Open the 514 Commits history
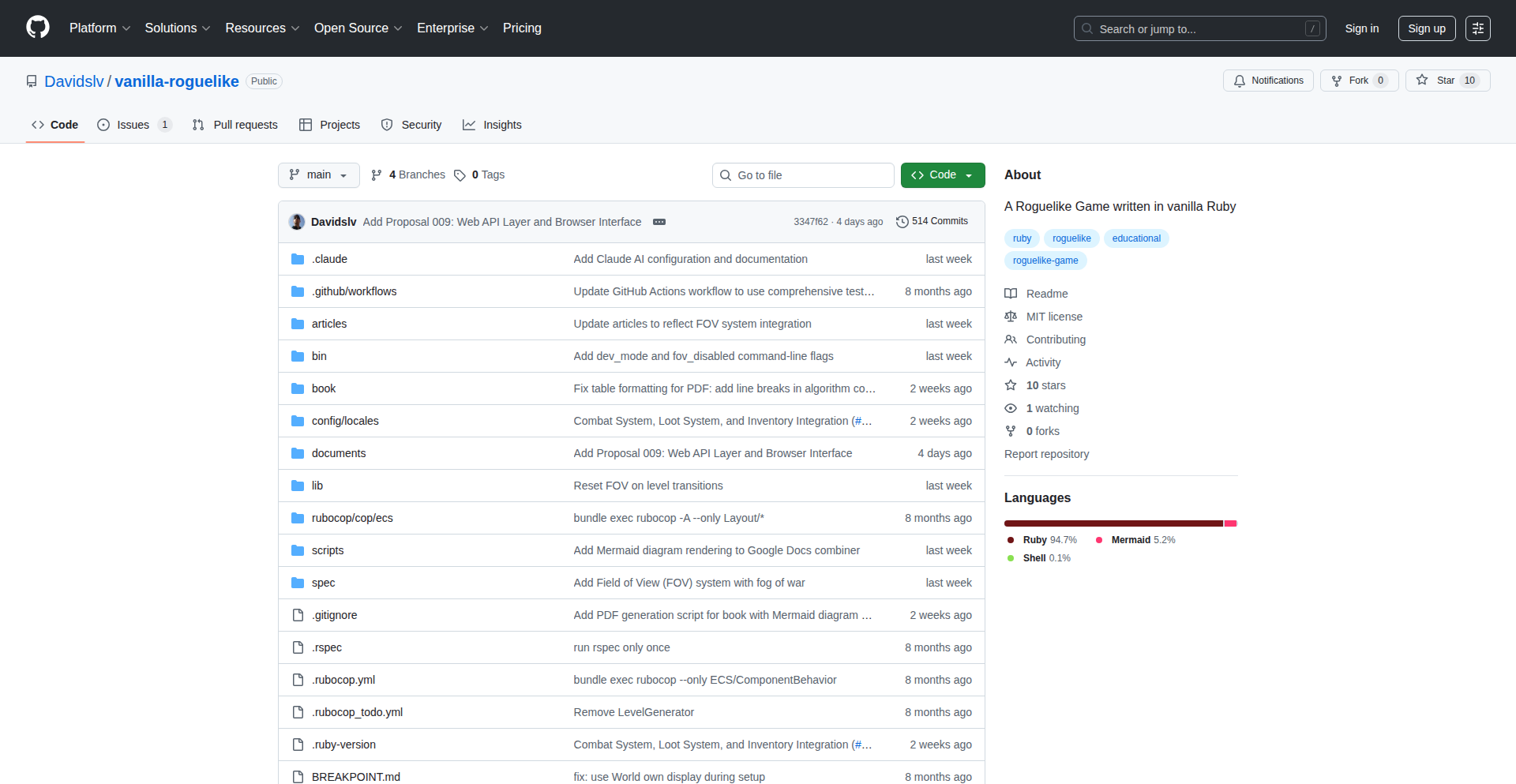This screenshot has width=1516, height=784. click(x=932, y=222)
